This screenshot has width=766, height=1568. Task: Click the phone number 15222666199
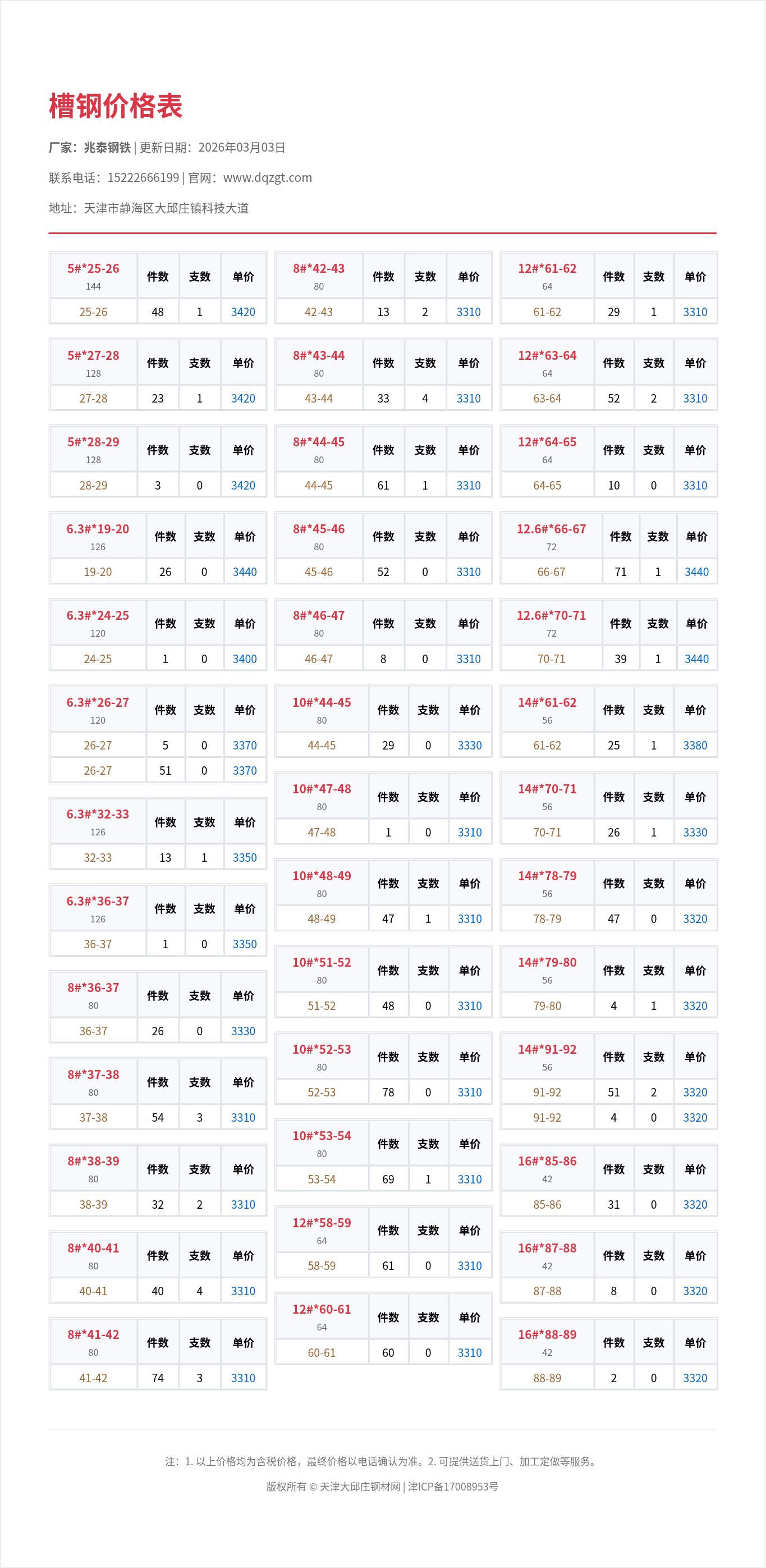click(x=143, y=178)
